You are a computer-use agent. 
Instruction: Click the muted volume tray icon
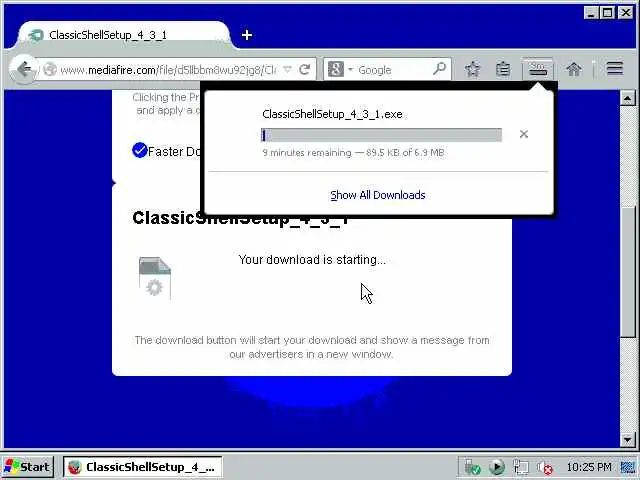click(x=545, y=467)
